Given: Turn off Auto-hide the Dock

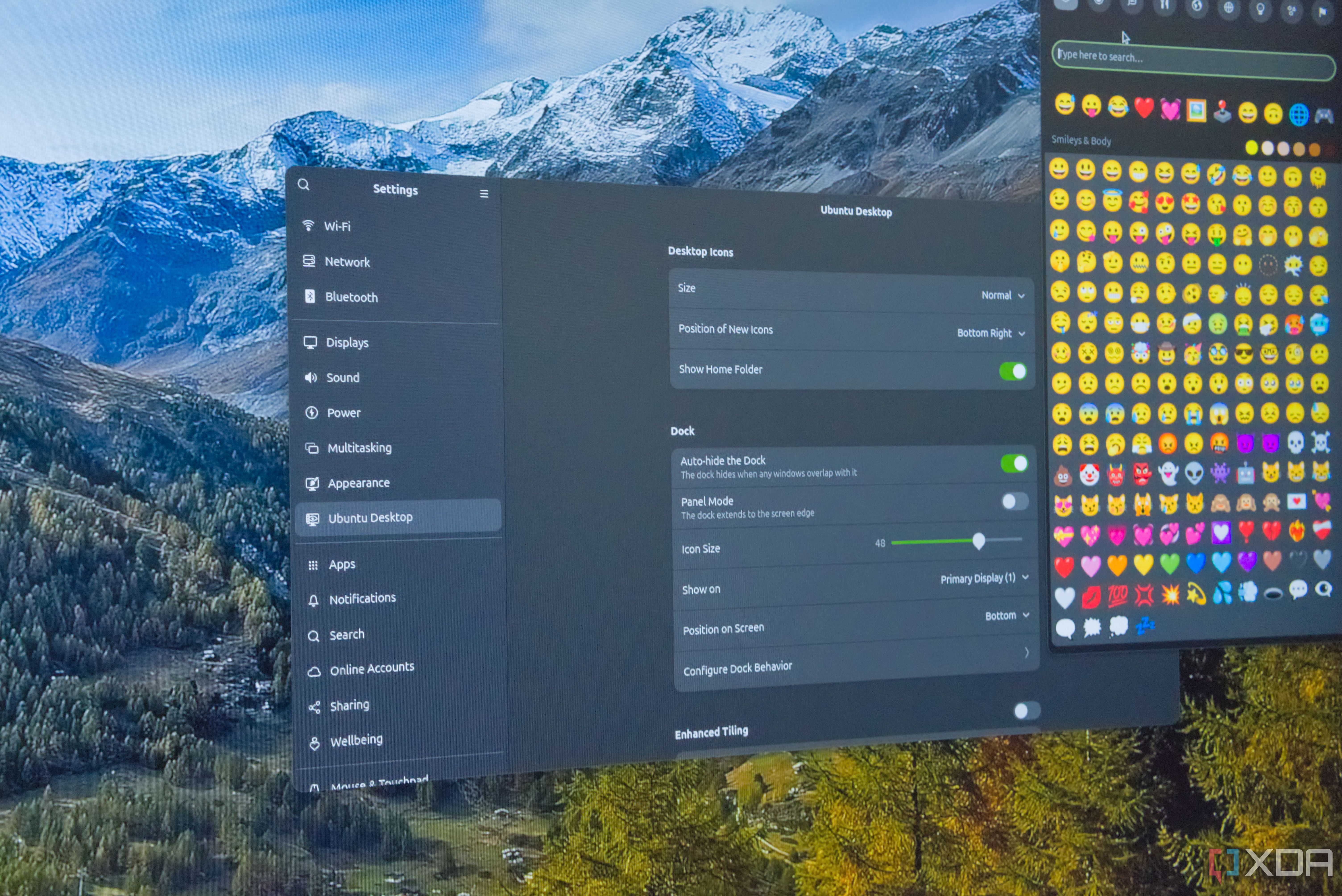Looking at the screenshot, I should click(x=1014, y=463).
